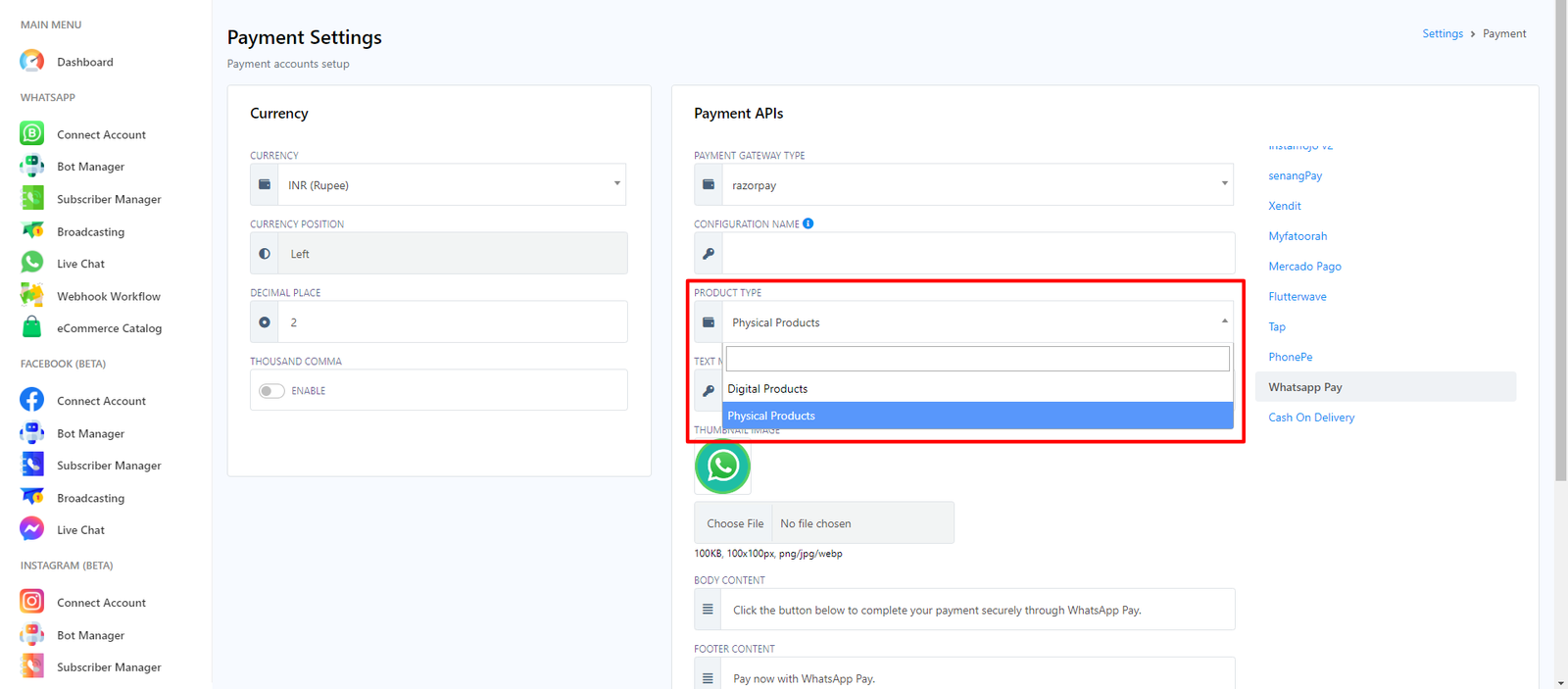1568x689 pixels.
Task: Click the circle icon beside Decimal Place
Action: 265,321
